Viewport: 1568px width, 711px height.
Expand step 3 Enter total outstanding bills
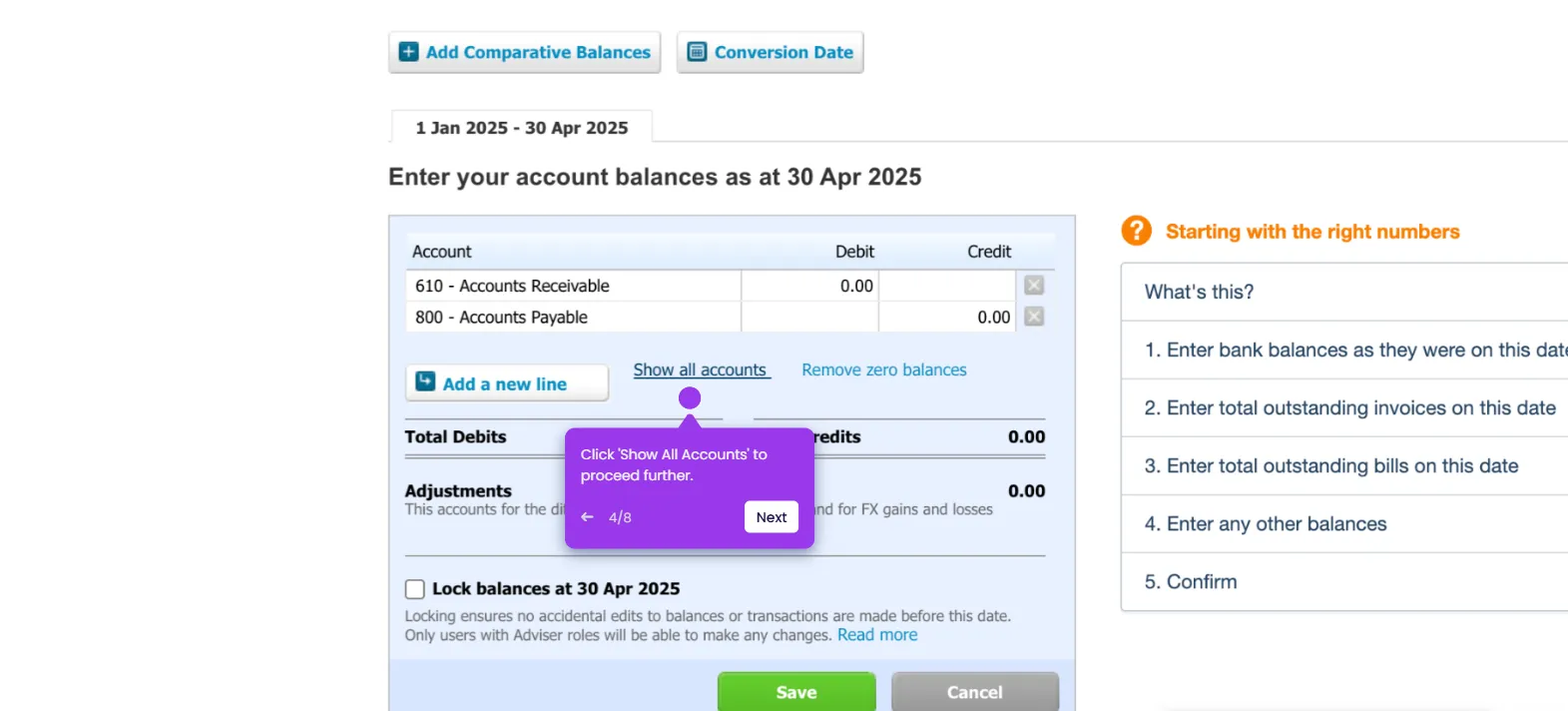[x=1344, y=465]
